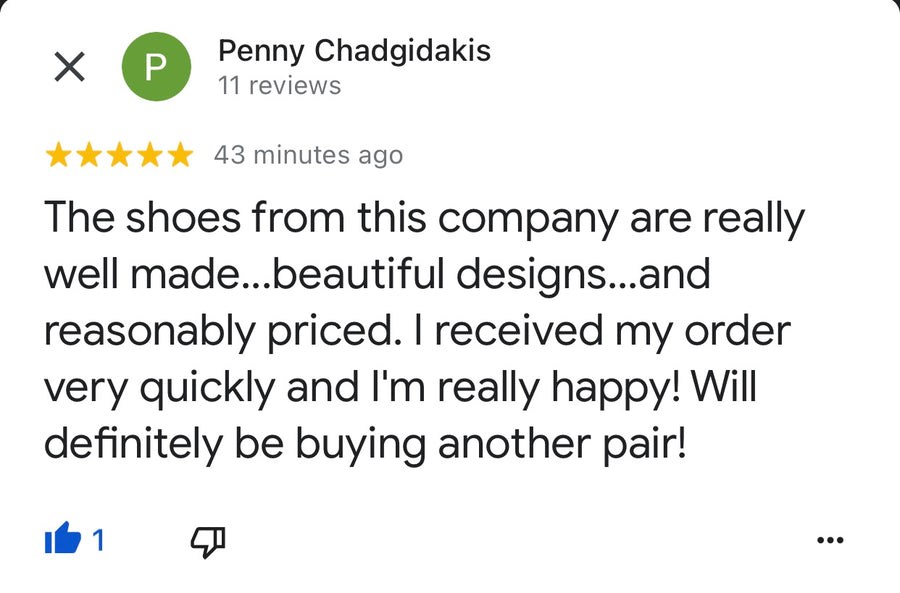Click "buying another pair!" in the review
900x593 pixels.
click(x=490, y=444)
